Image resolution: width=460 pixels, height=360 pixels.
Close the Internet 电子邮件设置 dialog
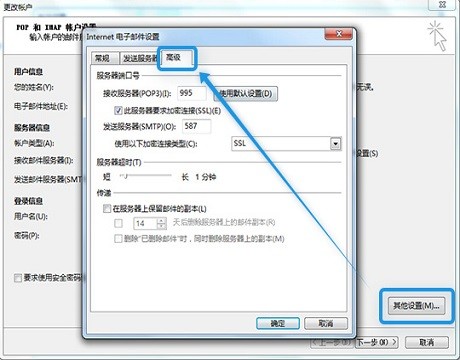(x=338, y=34)
